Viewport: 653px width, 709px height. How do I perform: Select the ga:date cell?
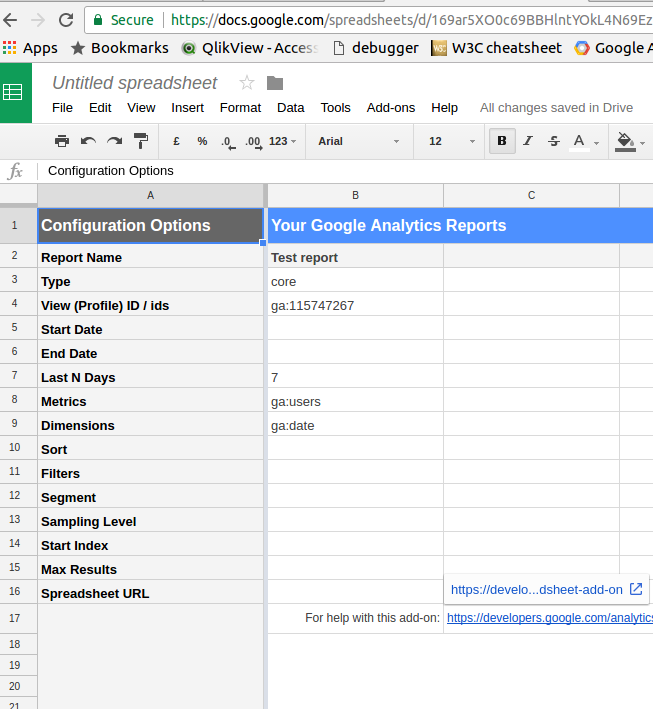point(355,425)
